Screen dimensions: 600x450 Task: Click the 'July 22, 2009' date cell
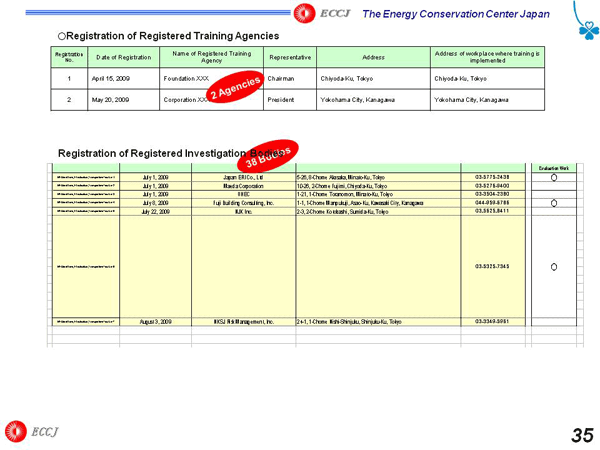click(x=155, y=212)
